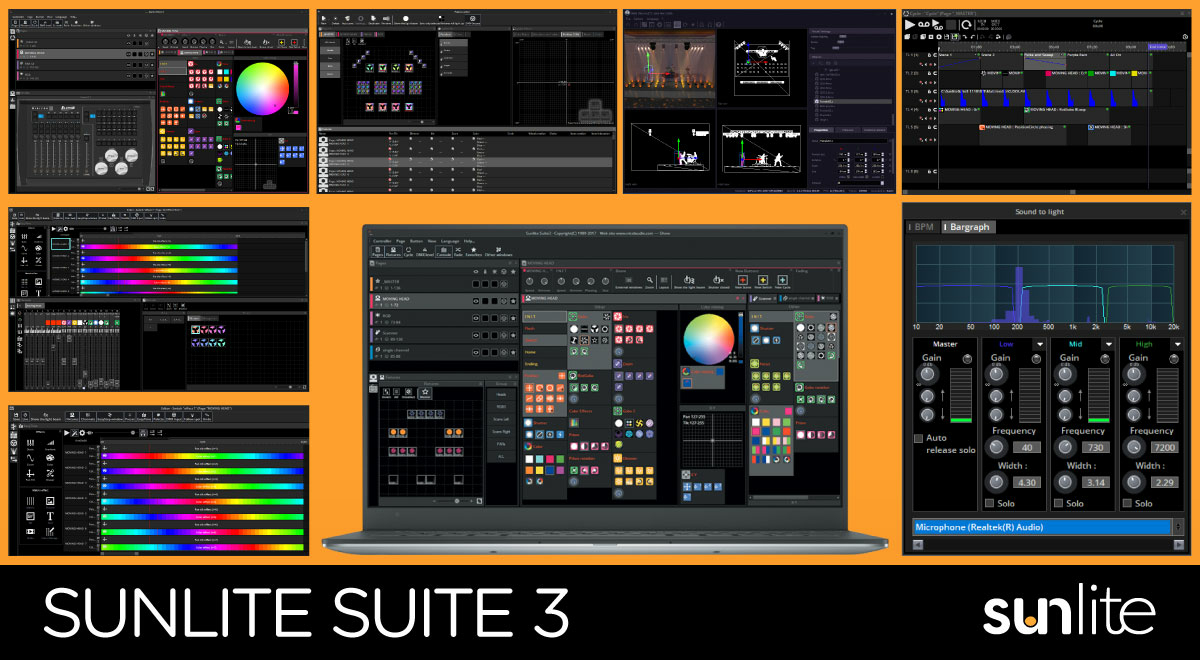Check the Solo box under Low band

pos(990,503)
